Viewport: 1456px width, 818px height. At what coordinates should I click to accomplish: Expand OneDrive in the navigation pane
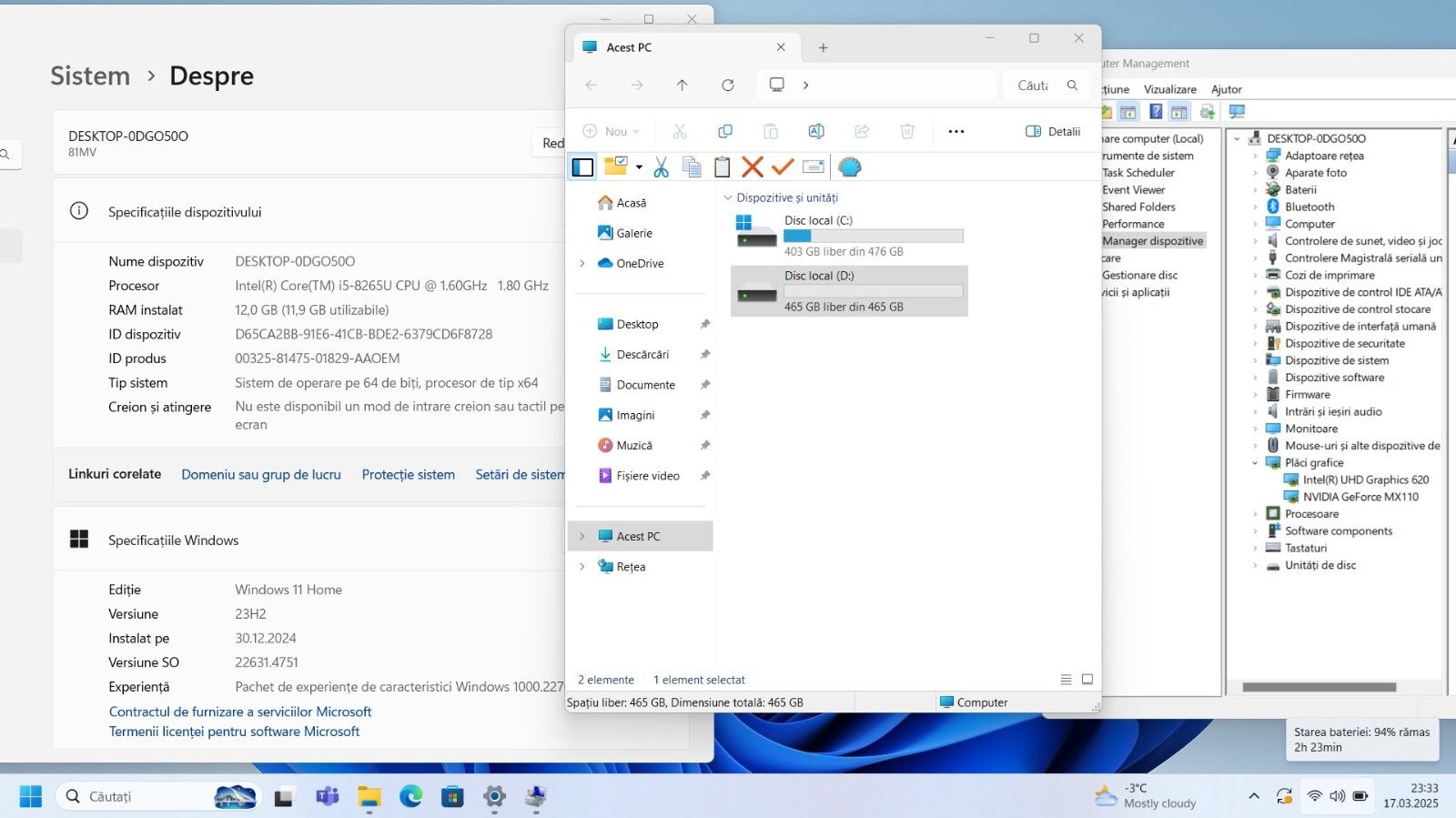(582, 264)
